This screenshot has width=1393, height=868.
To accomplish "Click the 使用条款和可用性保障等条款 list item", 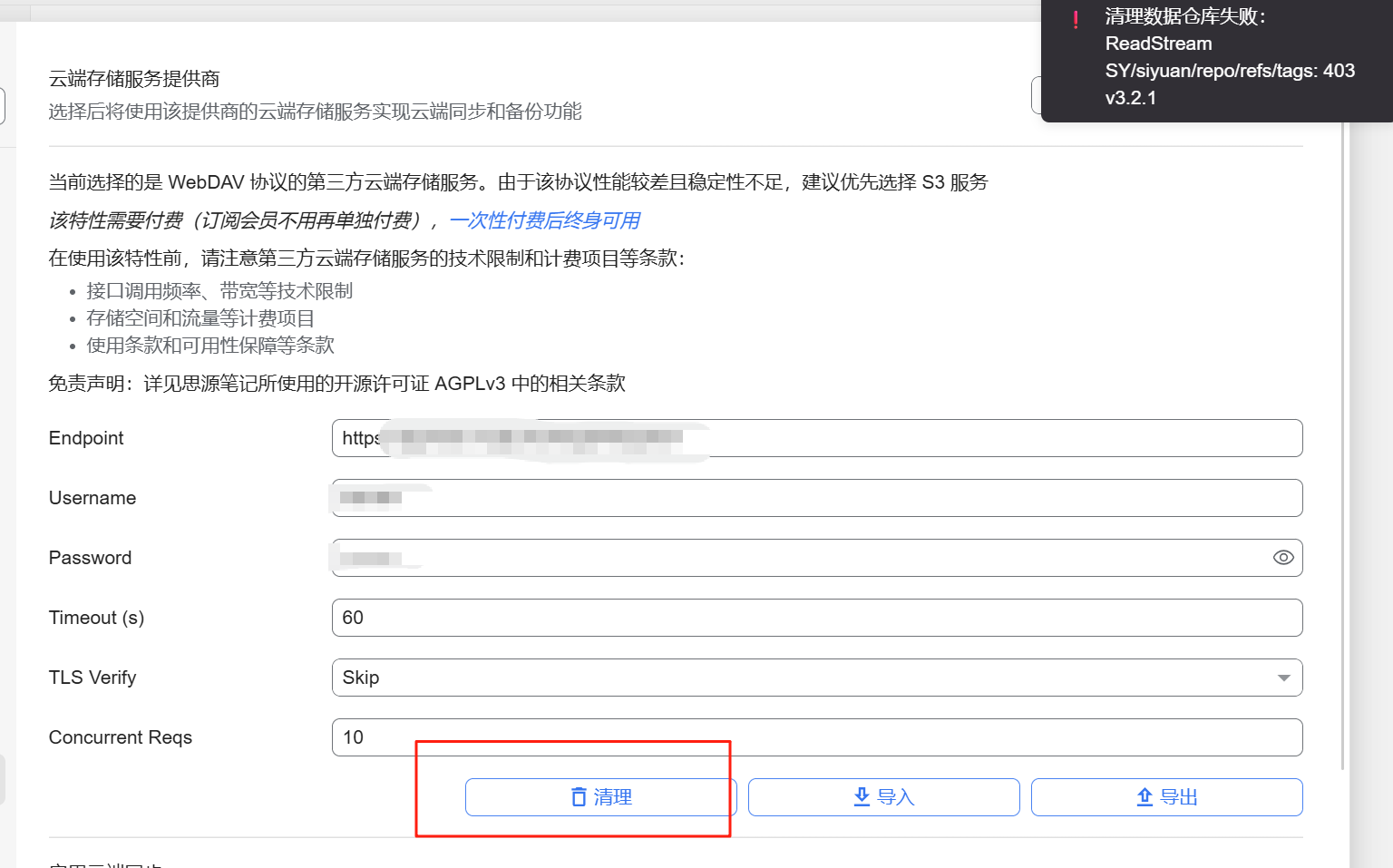I will point(210,346).
